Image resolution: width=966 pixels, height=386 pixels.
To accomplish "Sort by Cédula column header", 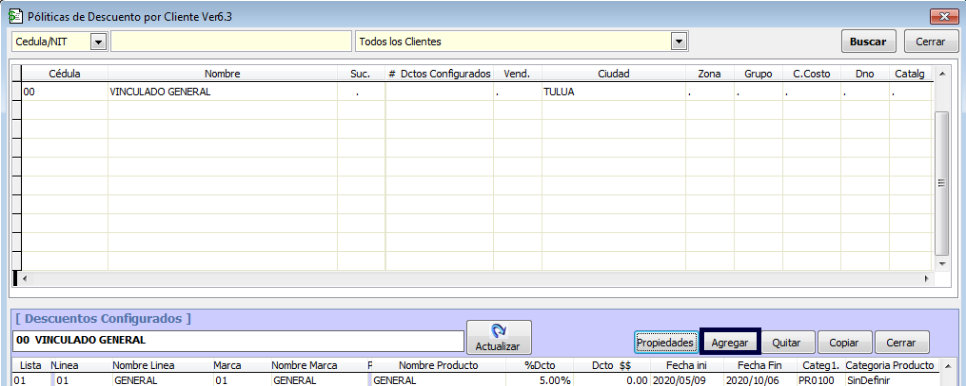I will pyautogui.click(x=65, y=74).
